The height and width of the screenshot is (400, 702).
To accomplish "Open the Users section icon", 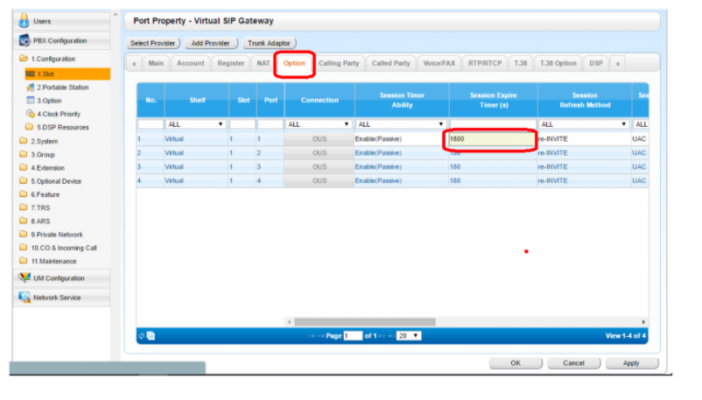I will tap(24, 20).
